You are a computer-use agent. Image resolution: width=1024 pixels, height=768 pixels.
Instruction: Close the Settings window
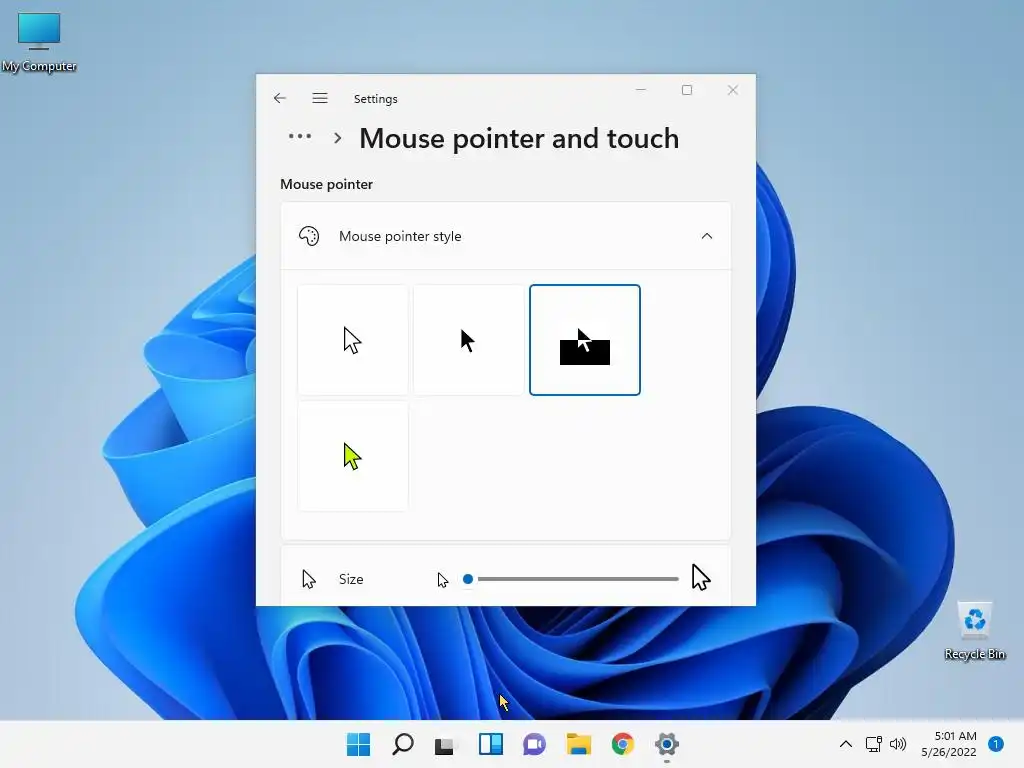click(733, 90)
